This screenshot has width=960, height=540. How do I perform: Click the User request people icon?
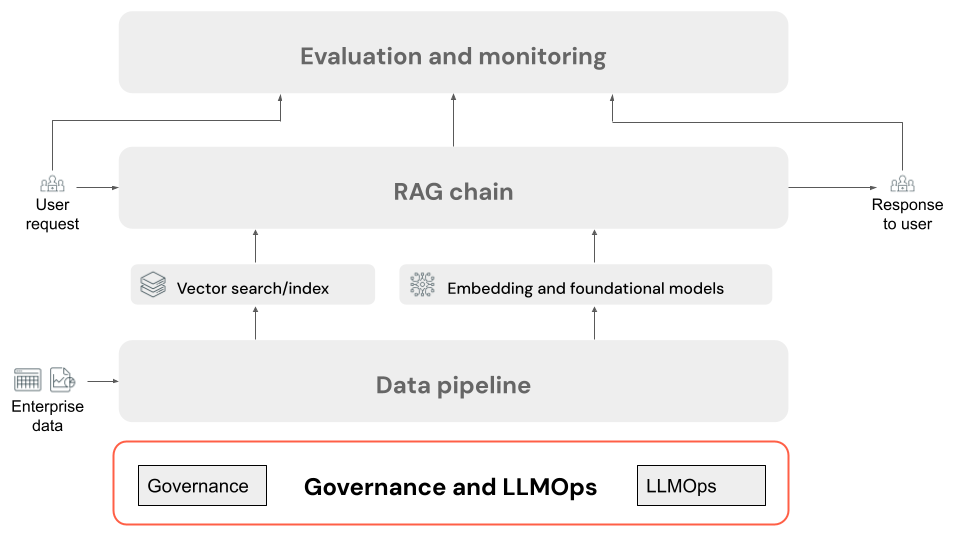[52, 185]
